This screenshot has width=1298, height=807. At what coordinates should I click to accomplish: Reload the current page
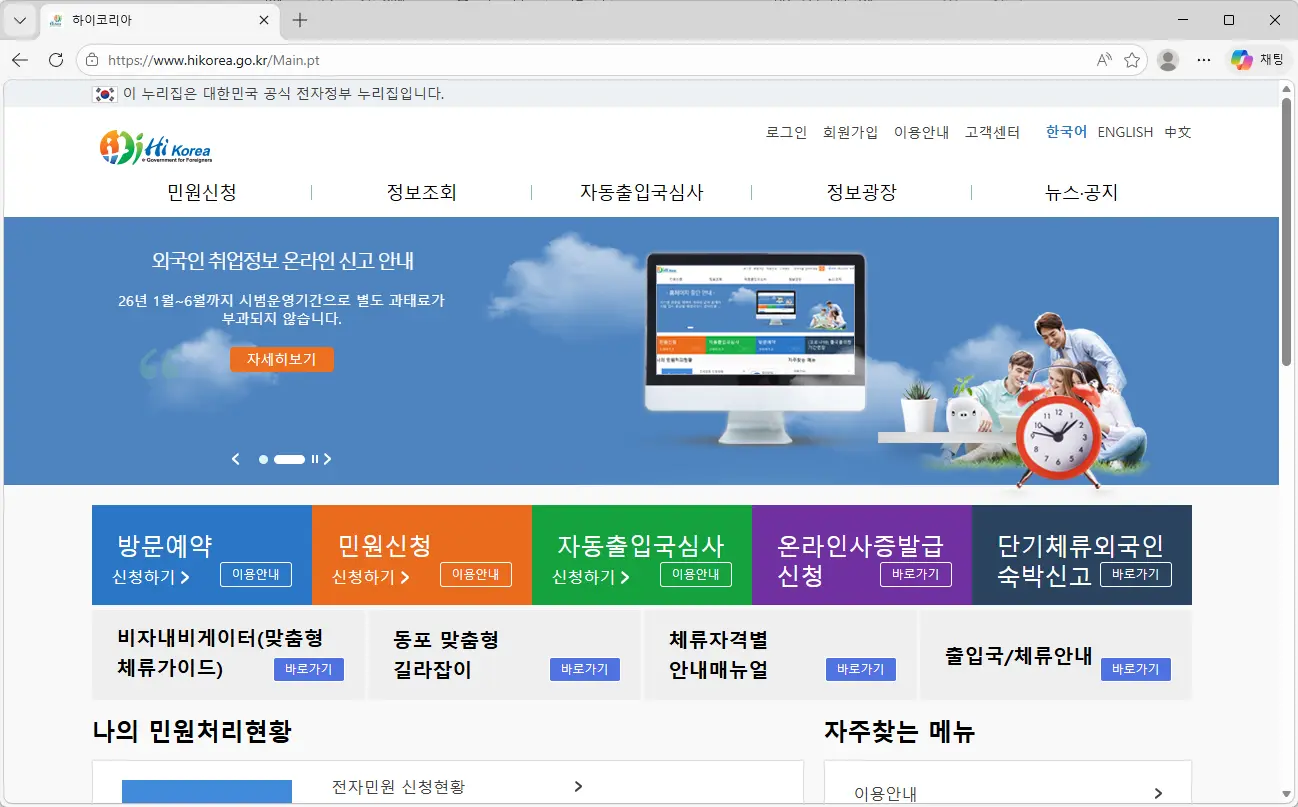tap(56, 60)
